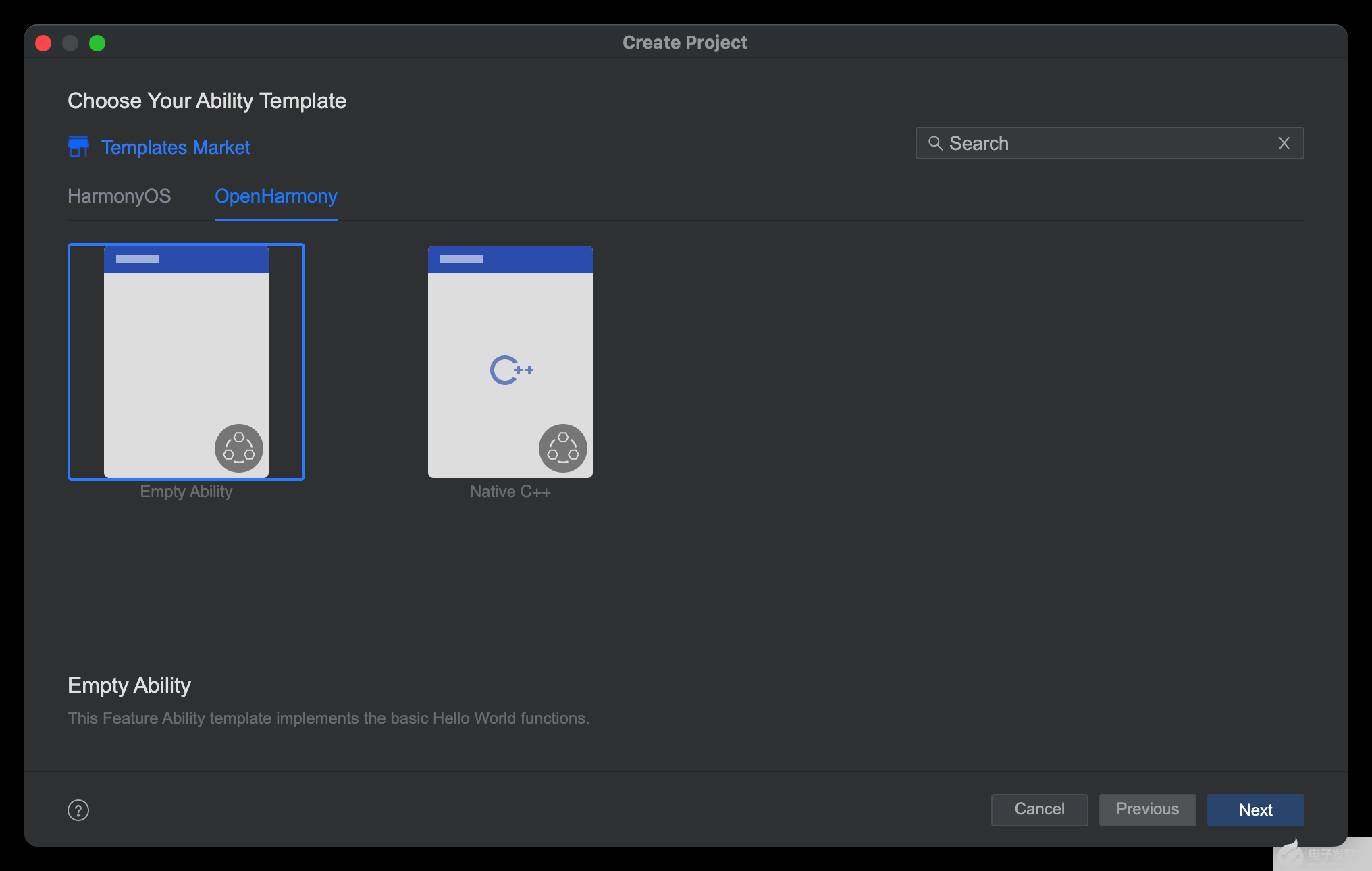Click the help question mark icon

(x=78, y=810)
